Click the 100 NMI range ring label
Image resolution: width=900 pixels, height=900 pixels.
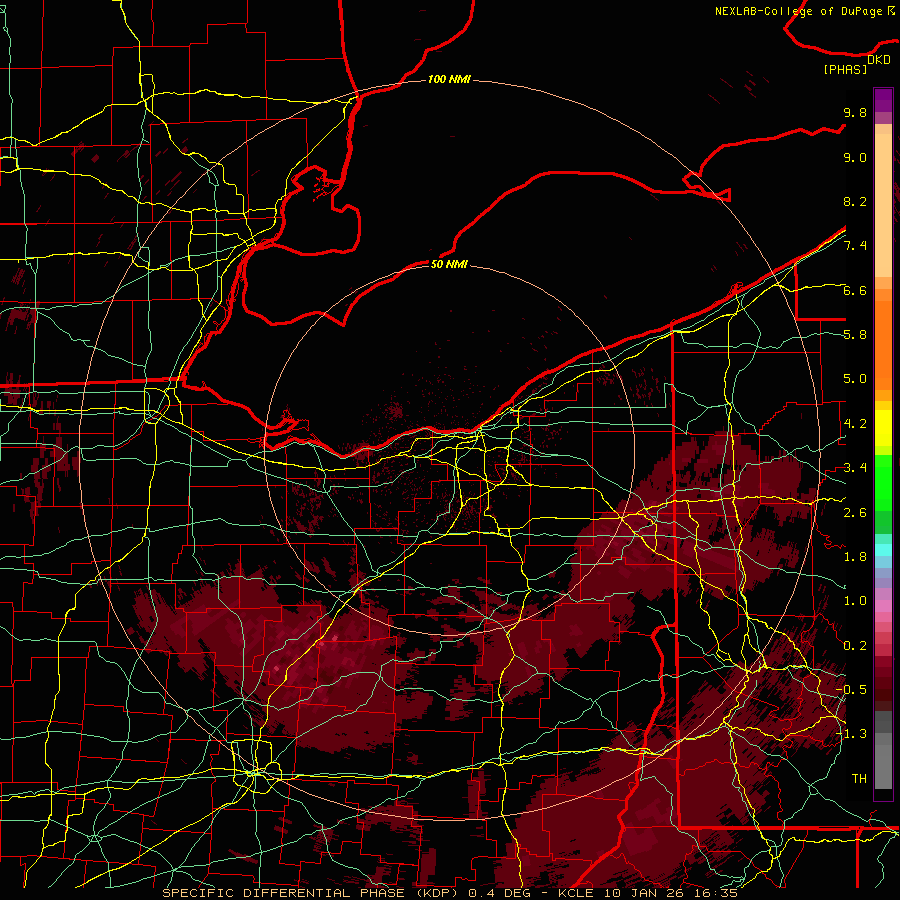(449, 79)
